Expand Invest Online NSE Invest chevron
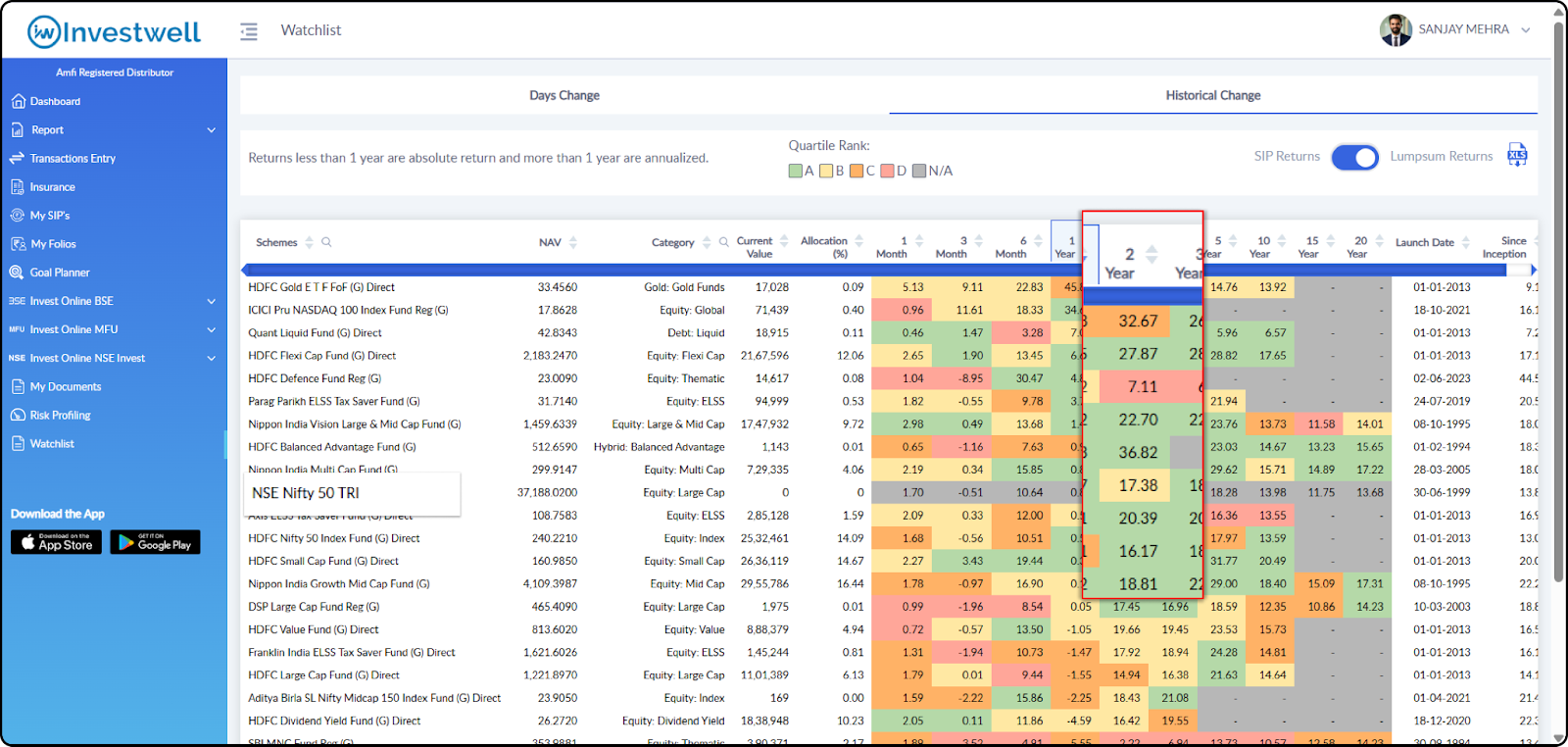The width and height of the screenshot is (1568, 747). pyautogui.click(x=212, y=358)
